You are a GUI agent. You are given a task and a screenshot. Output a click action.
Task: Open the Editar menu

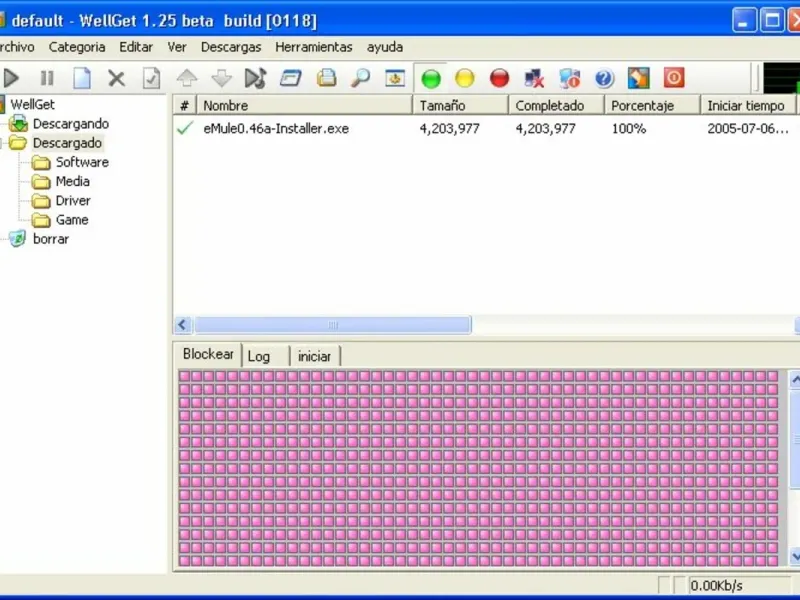[x=136, y=47]
